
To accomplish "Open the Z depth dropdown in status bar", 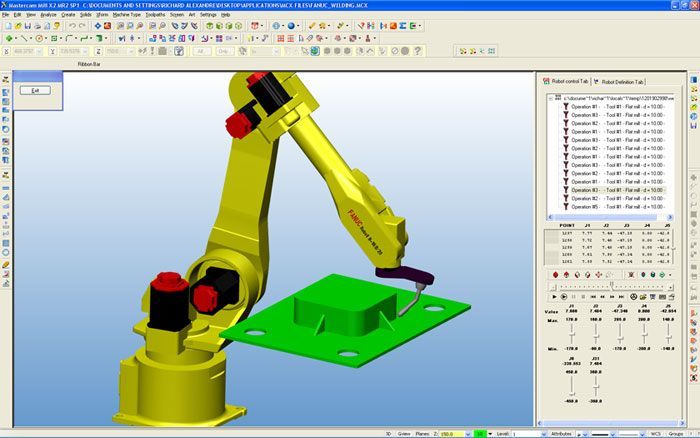I will pos(471,433).
